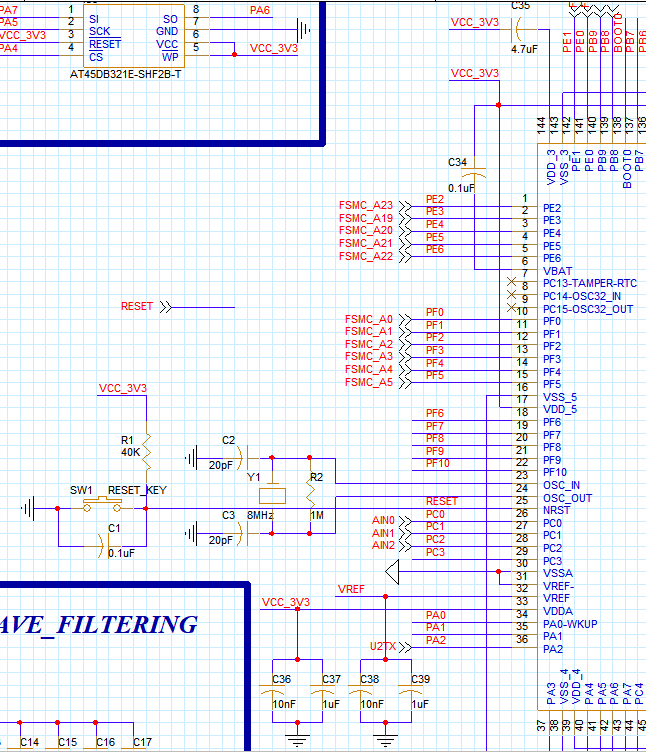Click ground symbol left of C2
Screen dimensions: 646x752
[x=191, y=458]
